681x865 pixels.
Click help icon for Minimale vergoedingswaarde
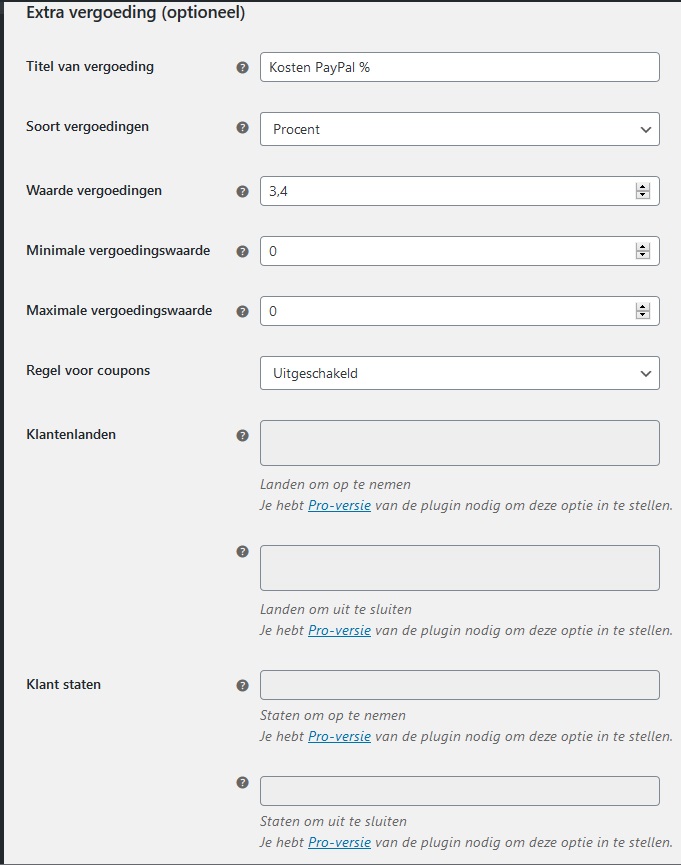(x=242, y=252)
